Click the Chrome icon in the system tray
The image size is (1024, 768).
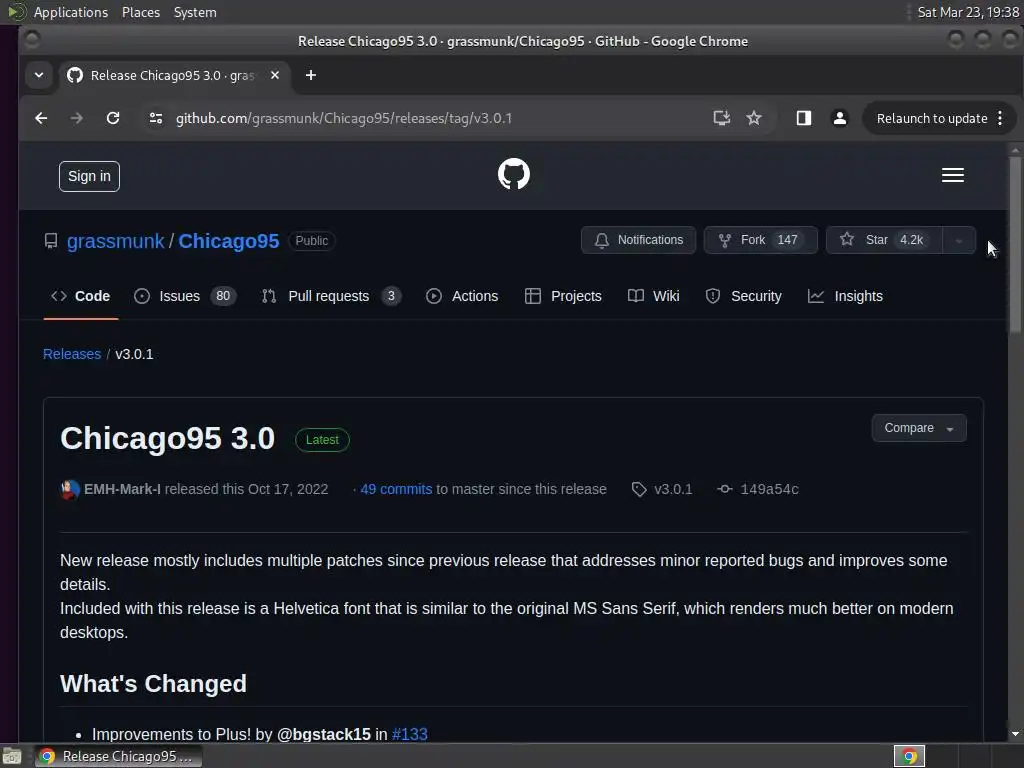coord(909,756)
